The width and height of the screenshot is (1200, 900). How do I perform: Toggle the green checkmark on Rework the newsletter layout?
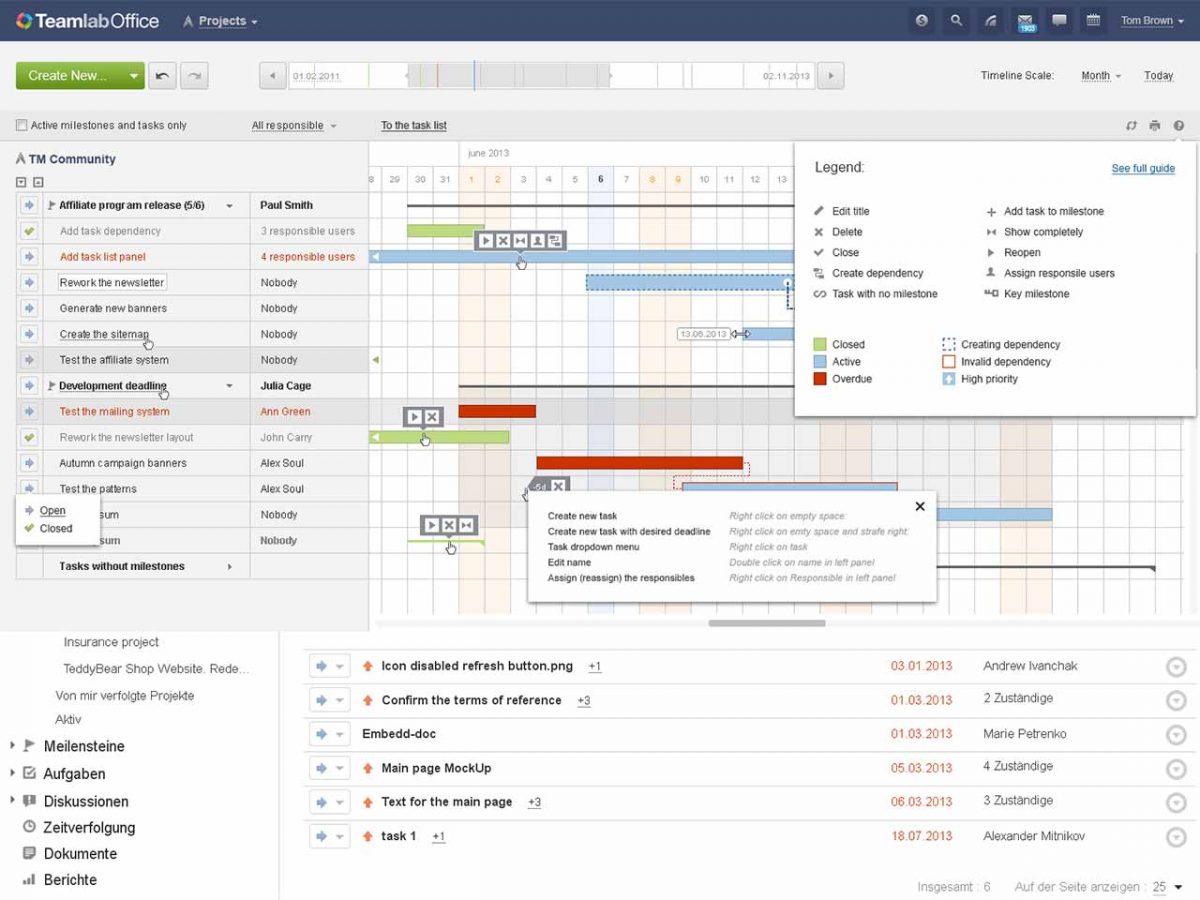pyautogui.click(x=29, y=437)
